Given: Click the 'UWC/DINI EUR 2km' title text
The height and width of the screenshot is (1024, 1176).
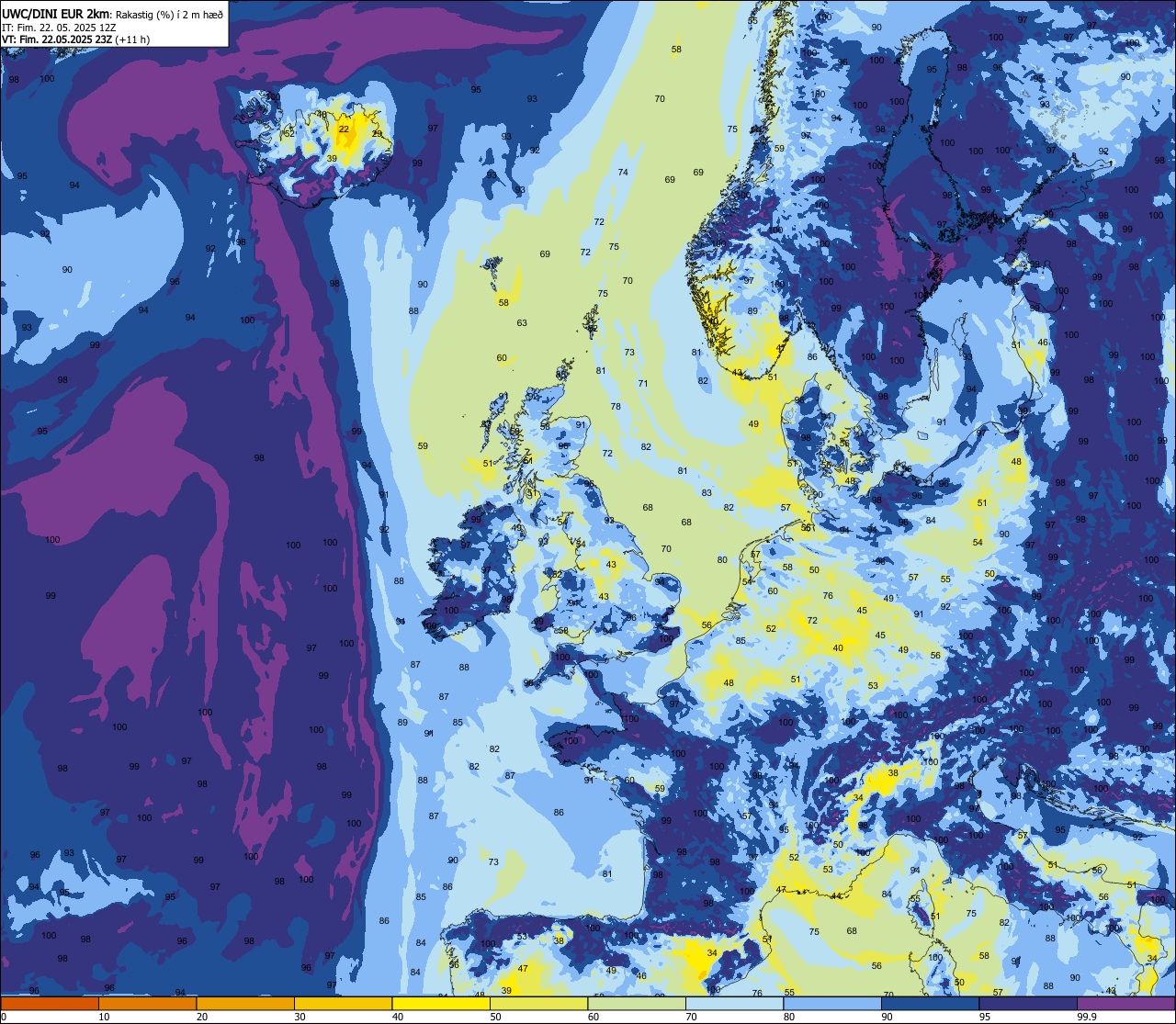Looking at the screenshot, I should pyautogui.click(x=55, y=13).
